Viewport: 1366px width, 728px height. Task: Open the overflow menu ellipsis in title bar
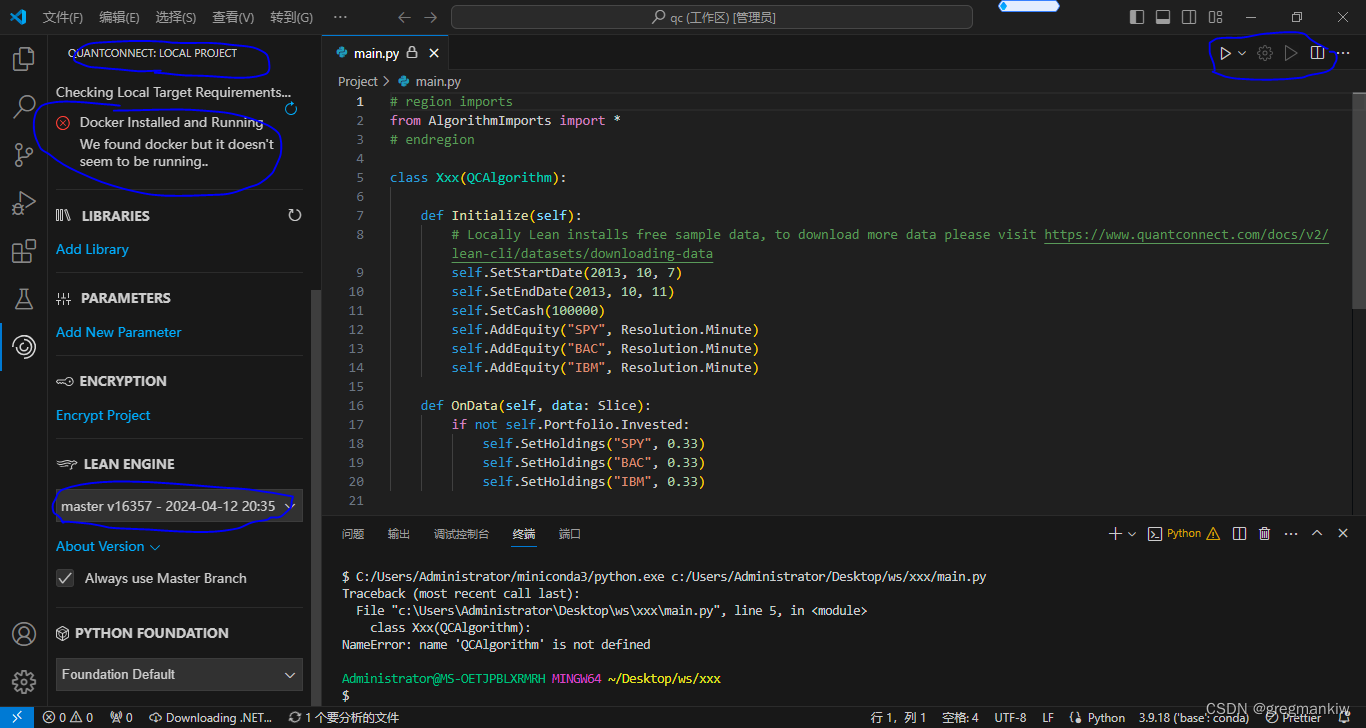tap(340, 17)
